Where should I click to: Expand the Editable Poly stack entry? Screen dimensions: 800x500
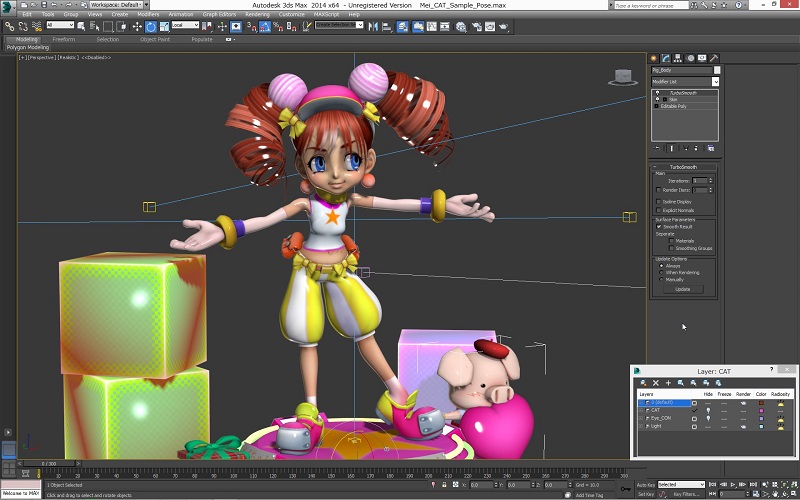pos(657,106)
